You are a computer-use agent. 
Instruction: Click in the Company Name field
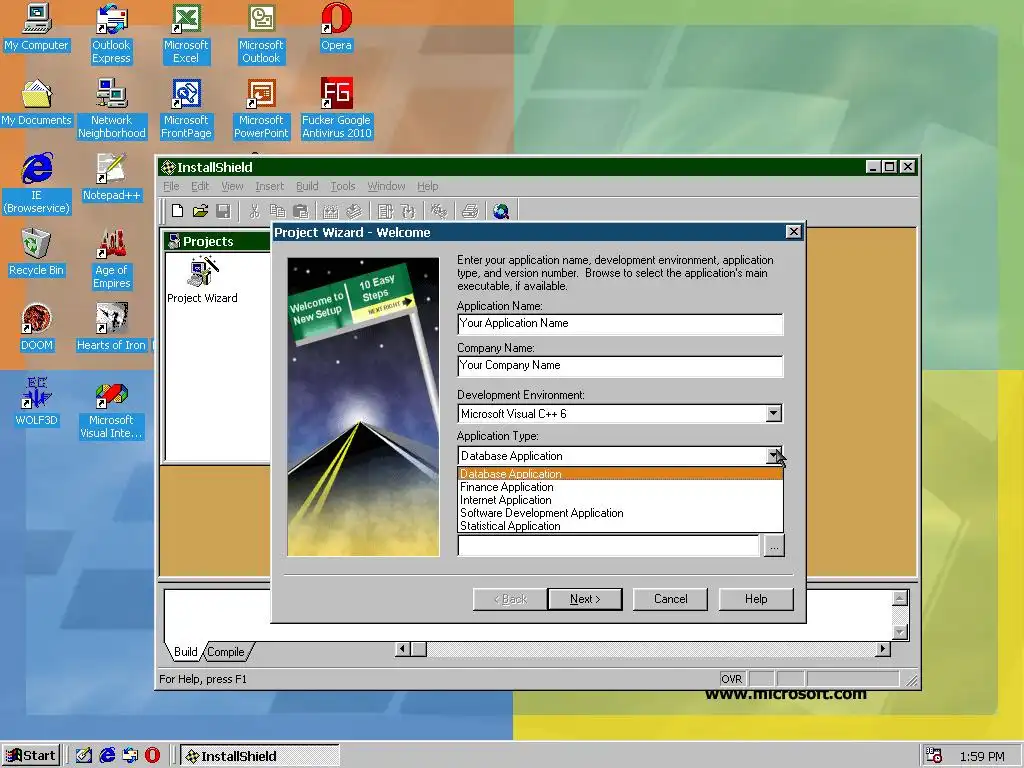point(620,366)
